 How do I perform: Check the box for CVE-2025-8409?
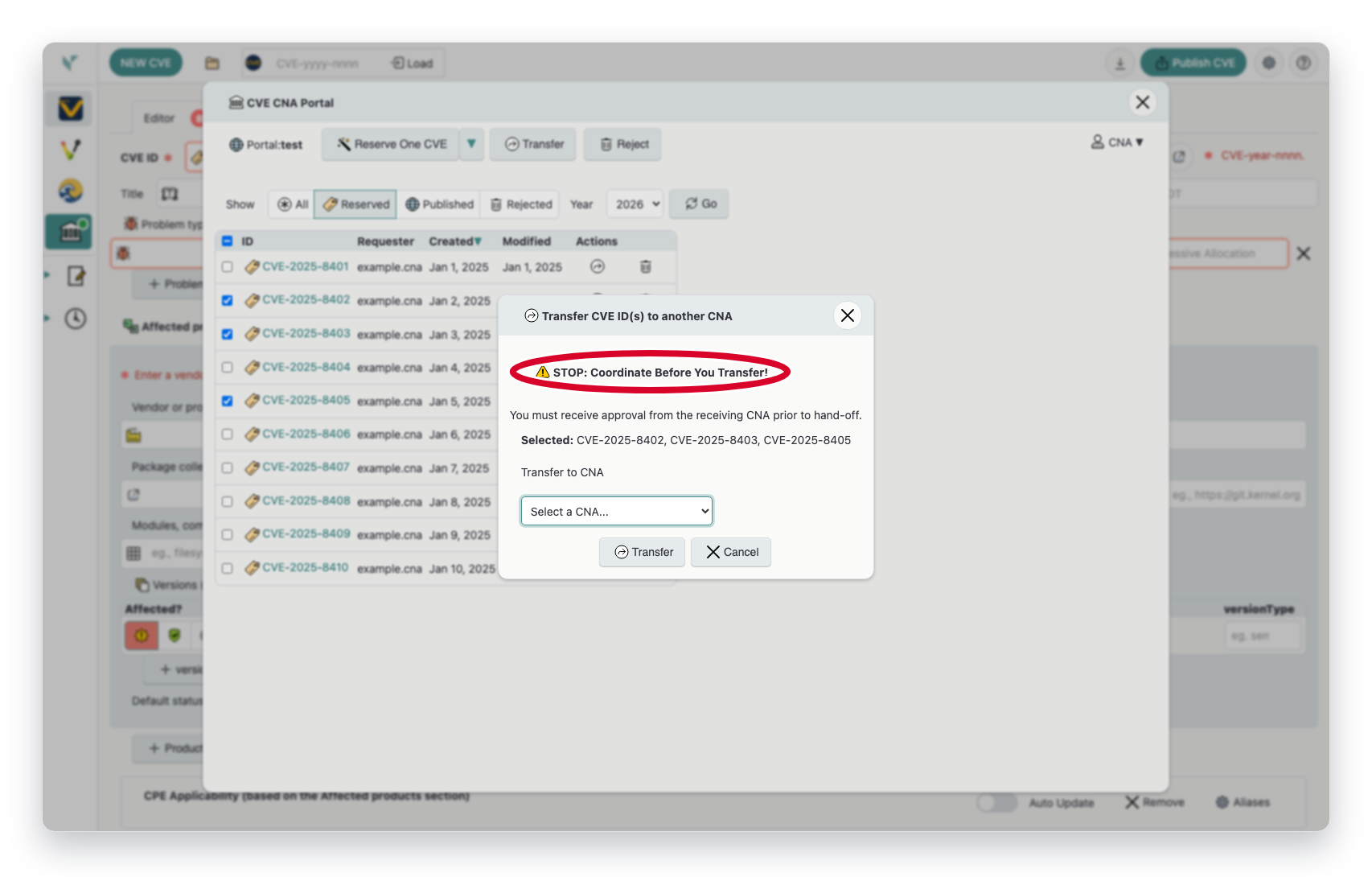227,535
